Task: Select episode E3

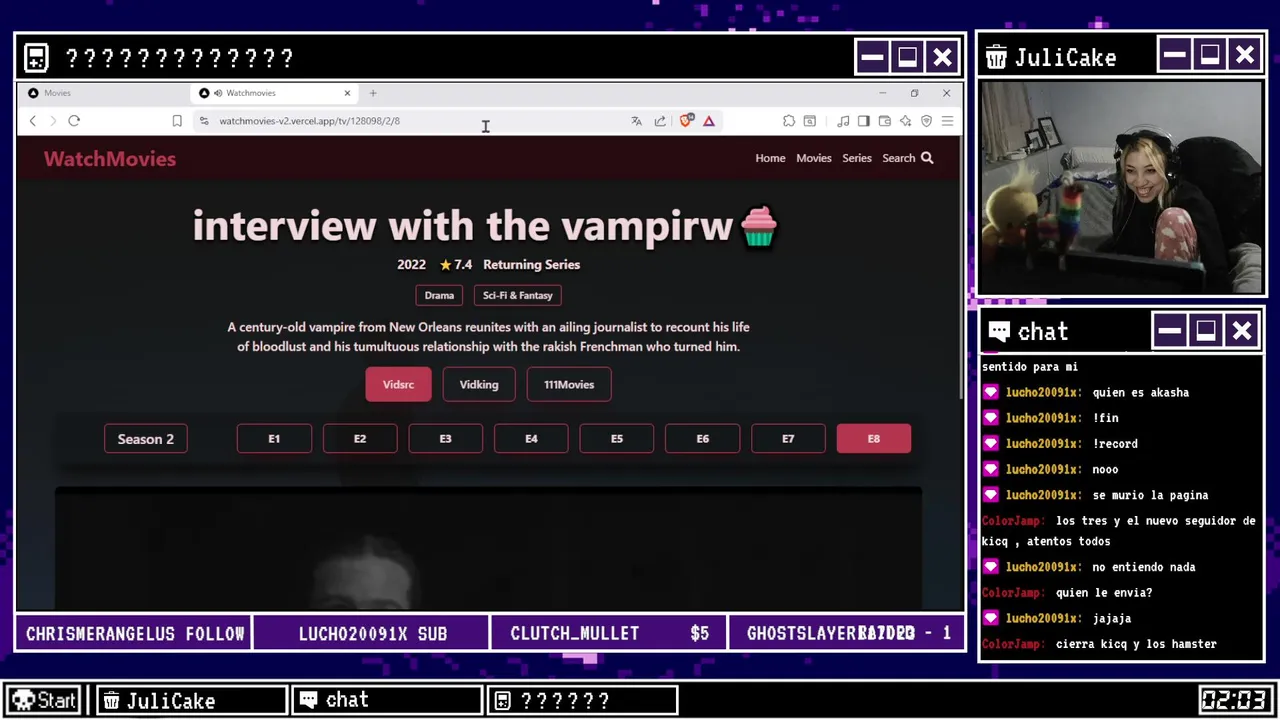Action: pos(446,439)
